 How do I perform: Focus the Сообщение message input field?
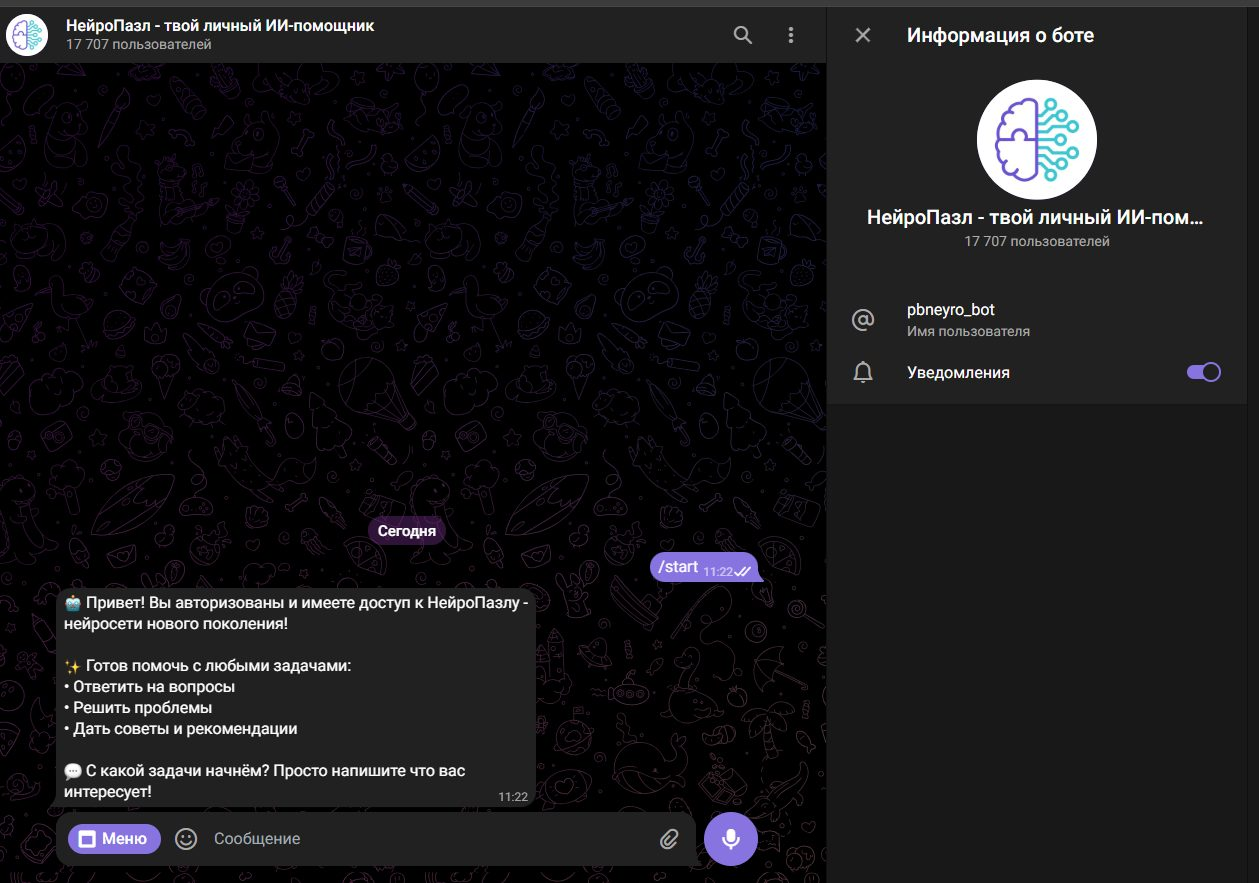[420, 839]
